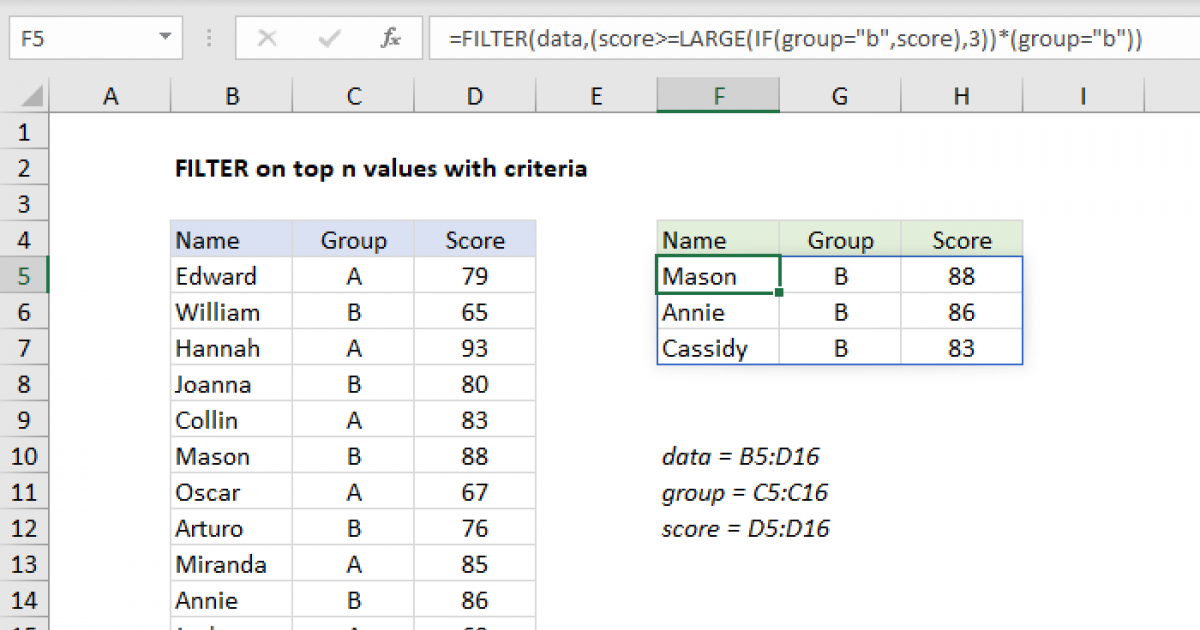The image size is (1200, 630).
Task: Click the result table 'Score' header in H4
Action: click(961, 240)
